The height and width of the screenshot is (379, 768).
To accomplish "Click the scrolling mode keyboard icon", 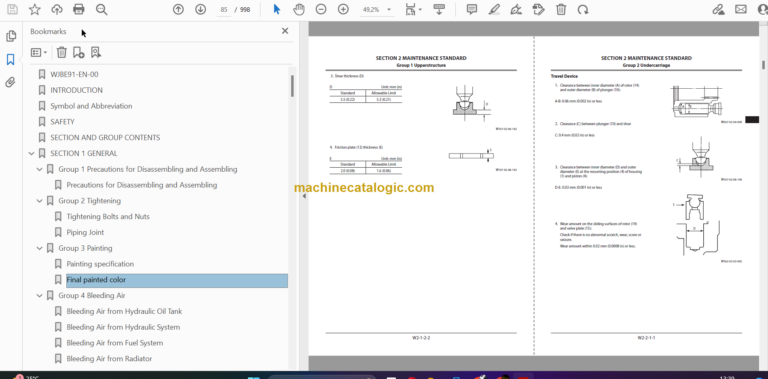I will pyautogui.click(x=439, y=9).
